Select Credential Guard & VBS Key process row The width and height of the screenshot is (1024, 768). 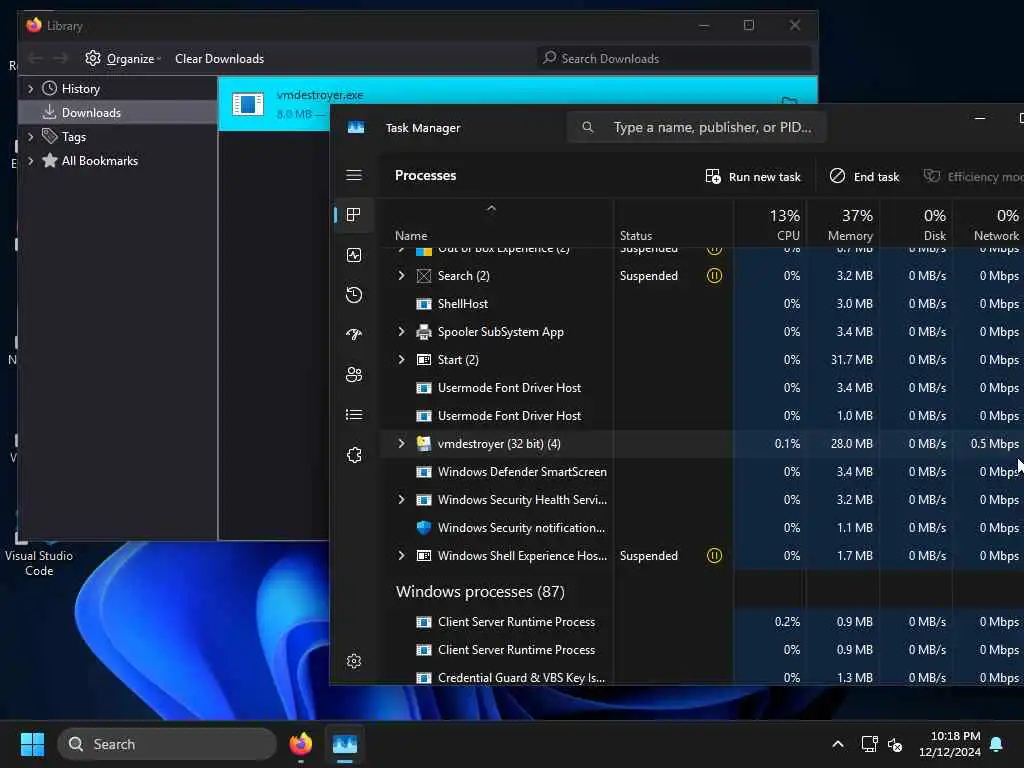[701, 677]
